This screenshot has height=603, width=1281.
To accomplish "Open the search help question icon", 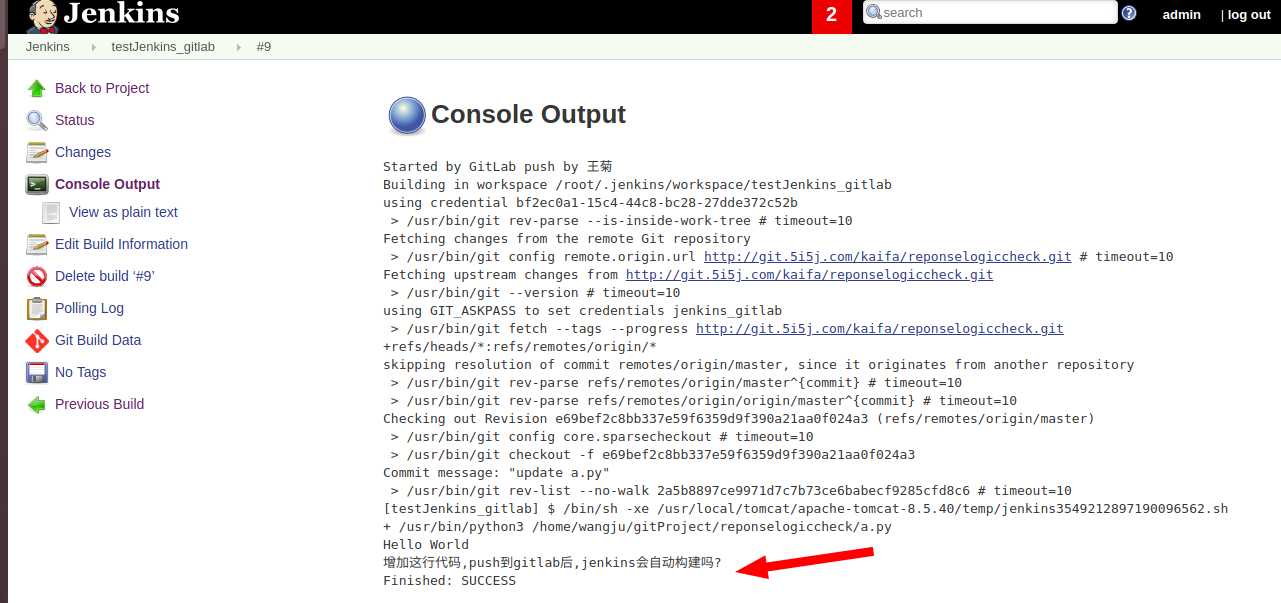I will click(x=1129, y=13).
